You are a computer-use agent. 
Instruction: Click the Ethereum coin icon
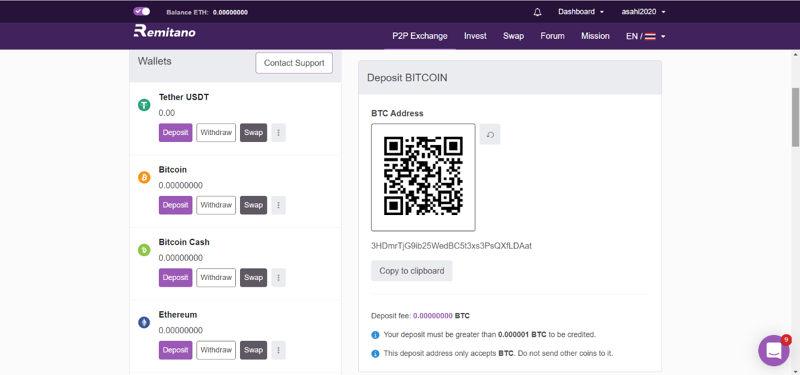pos(144,322)
